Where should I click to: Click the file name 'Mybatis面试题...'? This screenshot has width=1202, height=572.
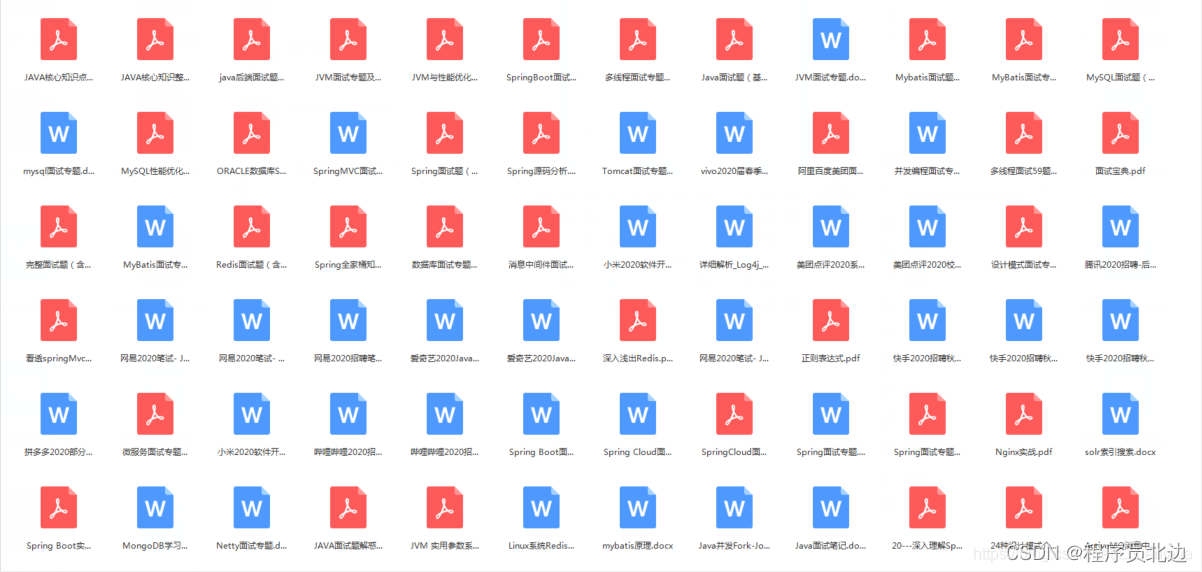pos(928,77)
